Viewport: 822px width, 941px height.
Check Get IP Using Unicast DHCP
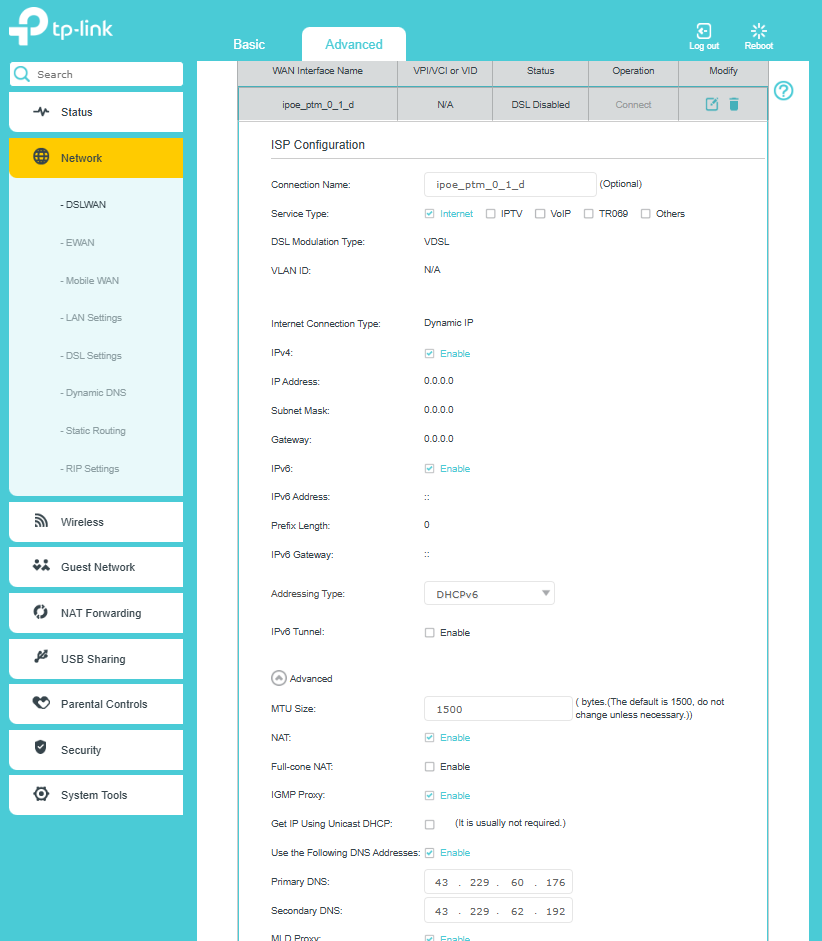click(430, 825)
